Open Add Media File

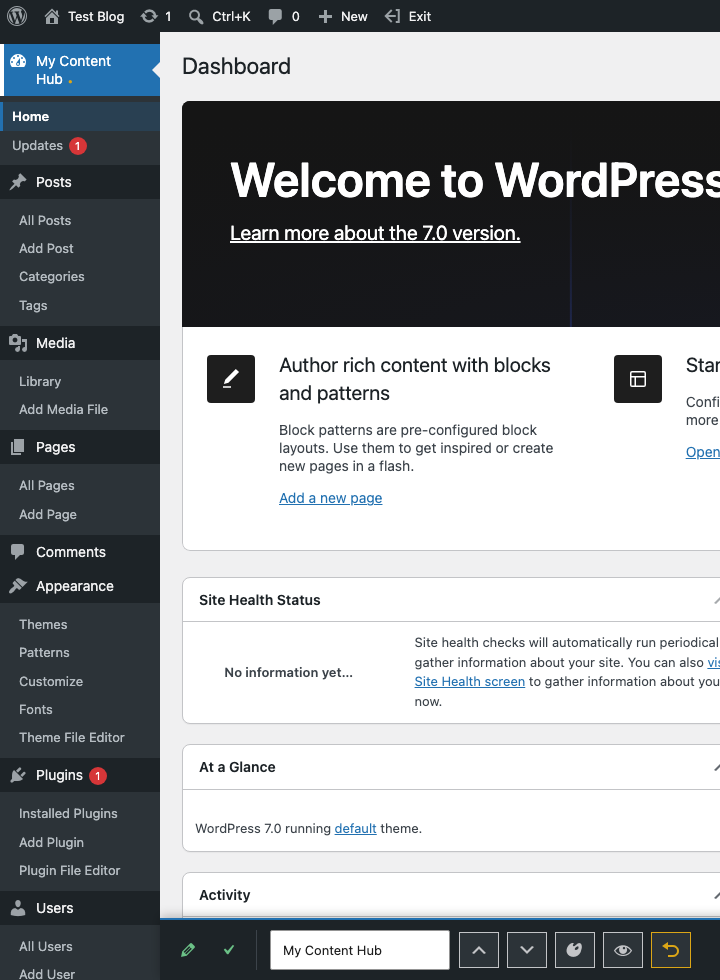coord(64,409)
